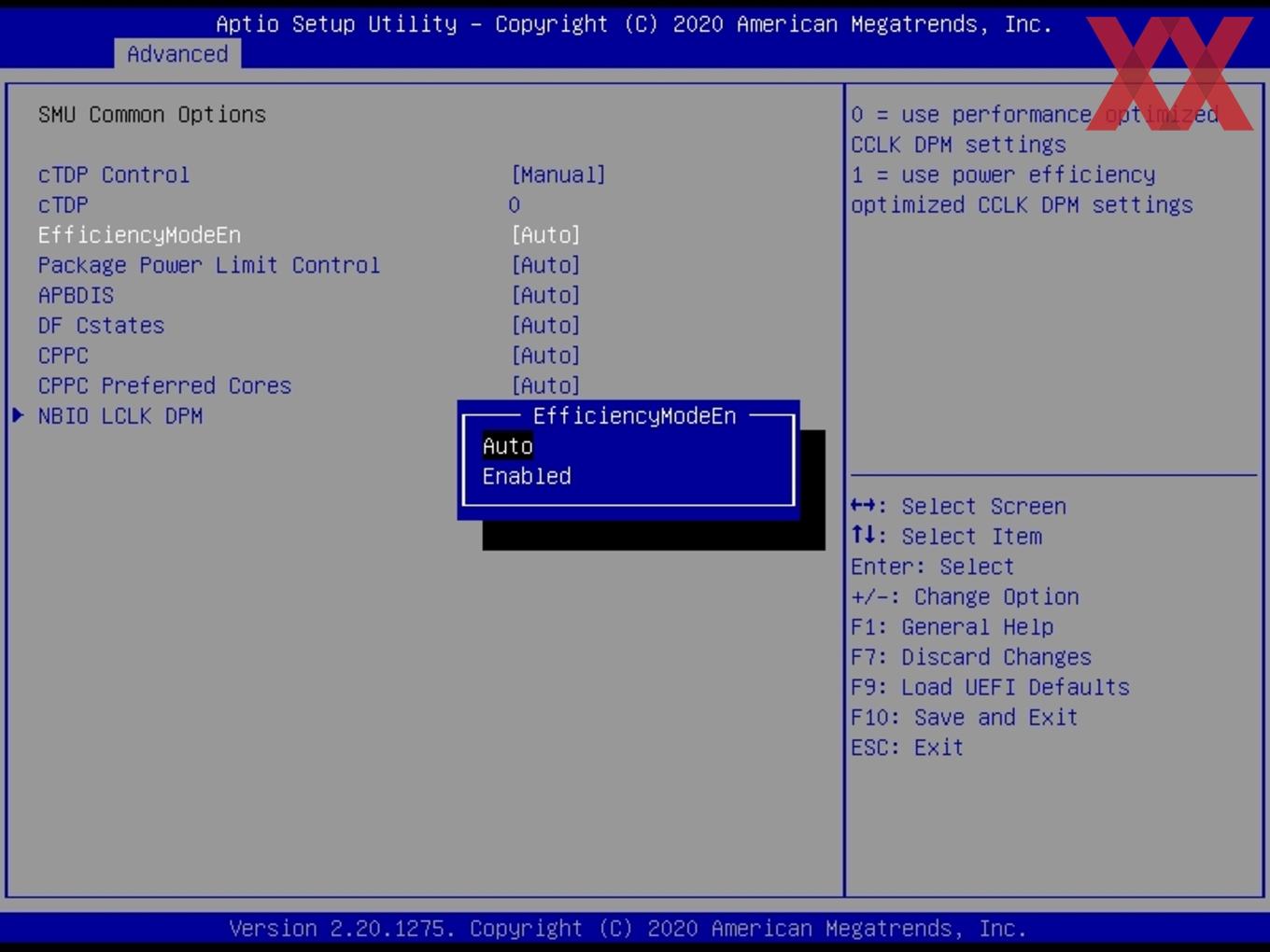1270x952 pixels.
Task: Select the CPPC Preferred Cores label
Action: (x=164, y=385)
